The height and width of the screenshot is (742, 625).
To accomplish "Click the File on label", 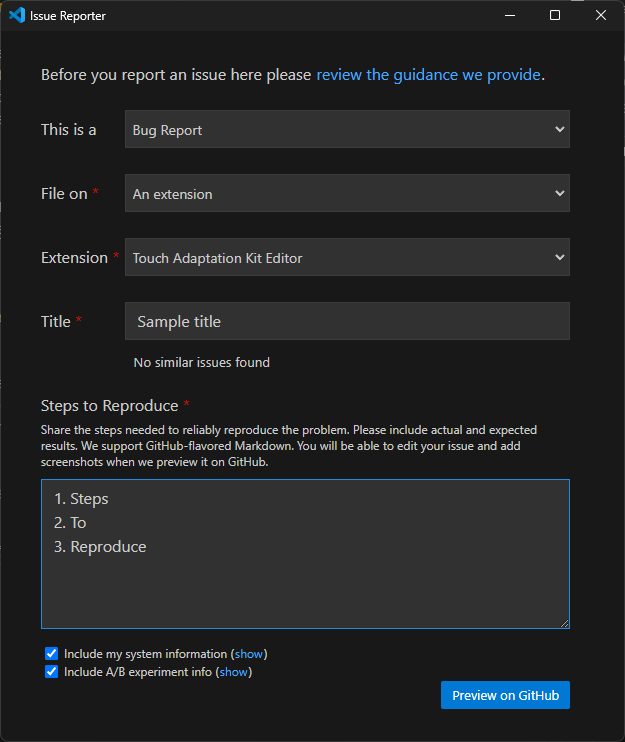I will pyautogui.click(x=64, y=194).
